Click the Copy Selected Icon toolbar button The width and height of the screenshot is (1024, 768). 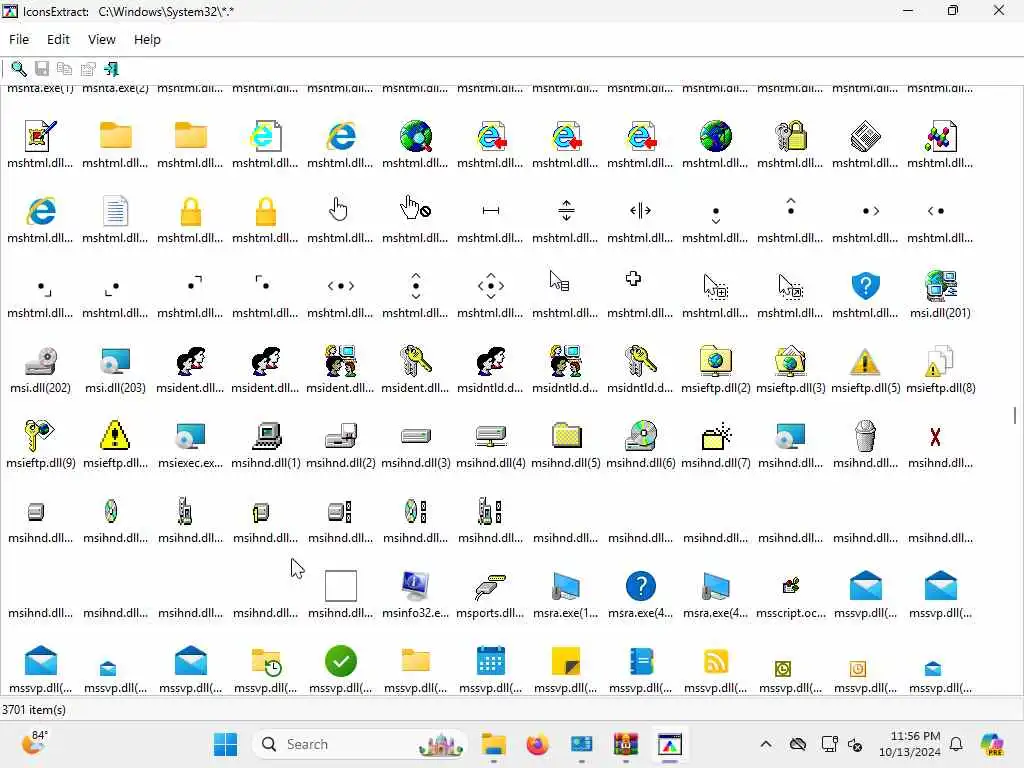pyautogui.click(x=64, y=69)
